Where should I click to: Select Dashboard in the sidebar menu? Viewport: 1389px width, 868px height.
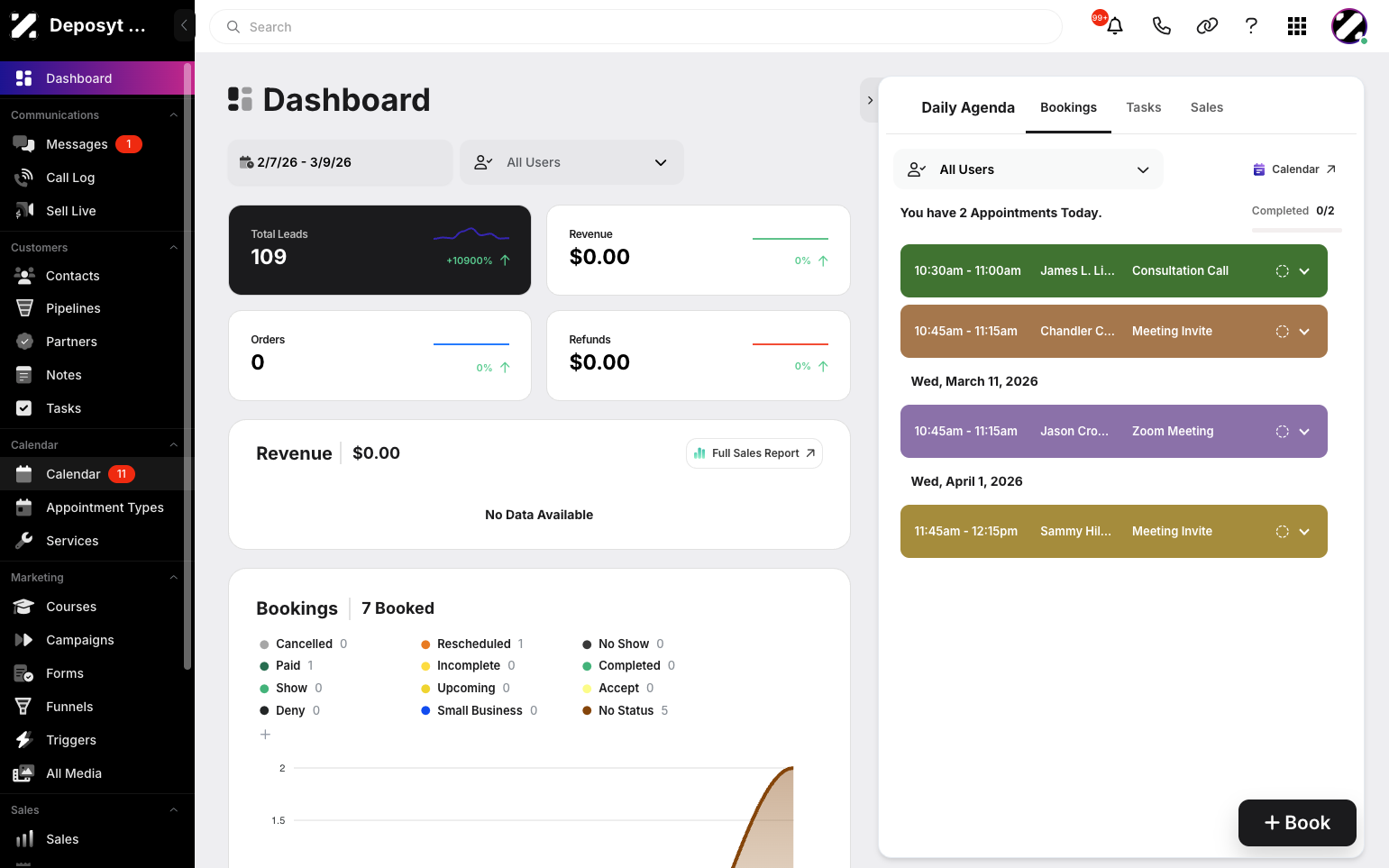[x=97, y=78]
